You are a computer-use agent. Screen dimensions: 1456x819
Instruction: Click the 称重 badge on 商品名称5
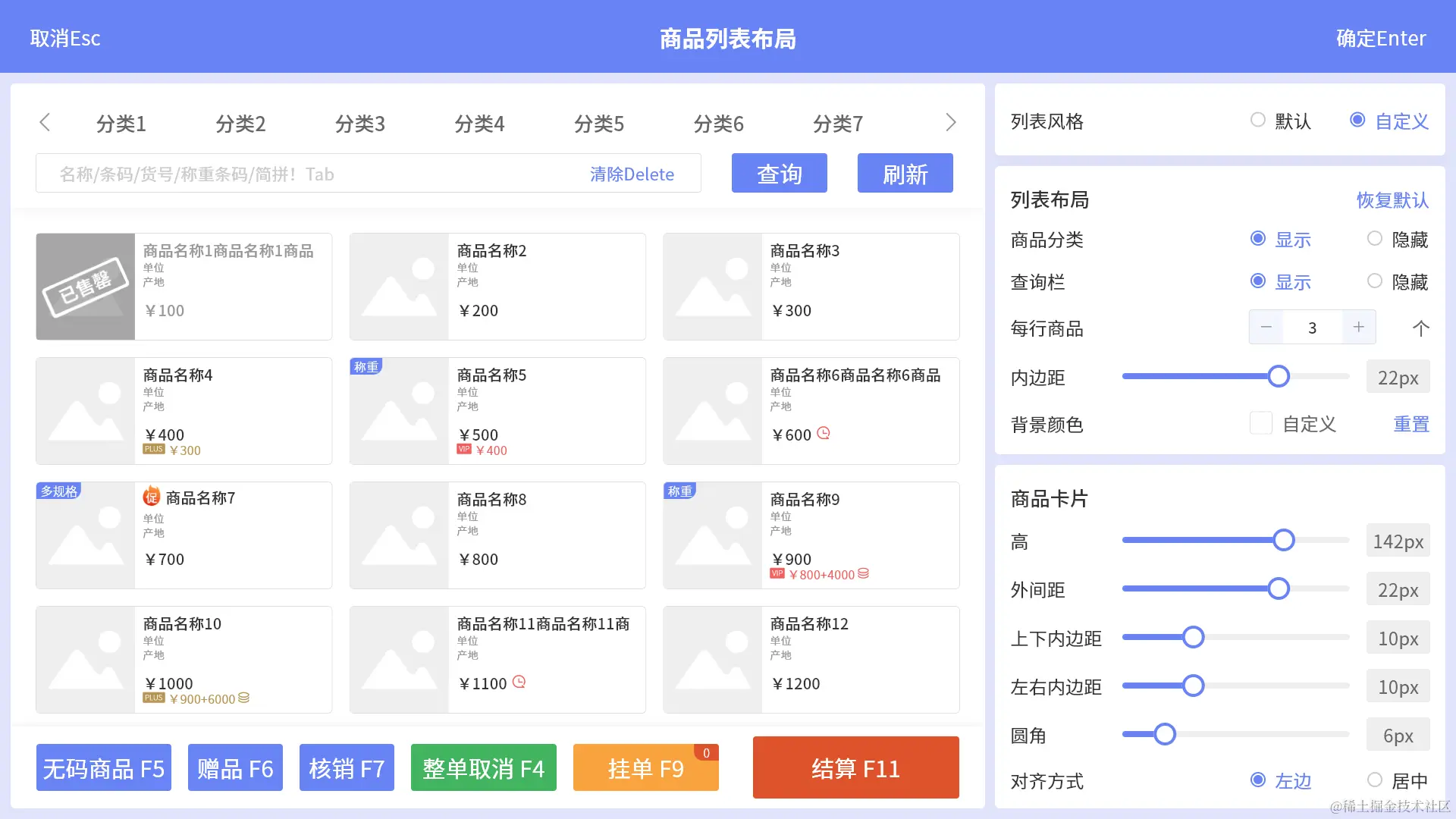366,367
